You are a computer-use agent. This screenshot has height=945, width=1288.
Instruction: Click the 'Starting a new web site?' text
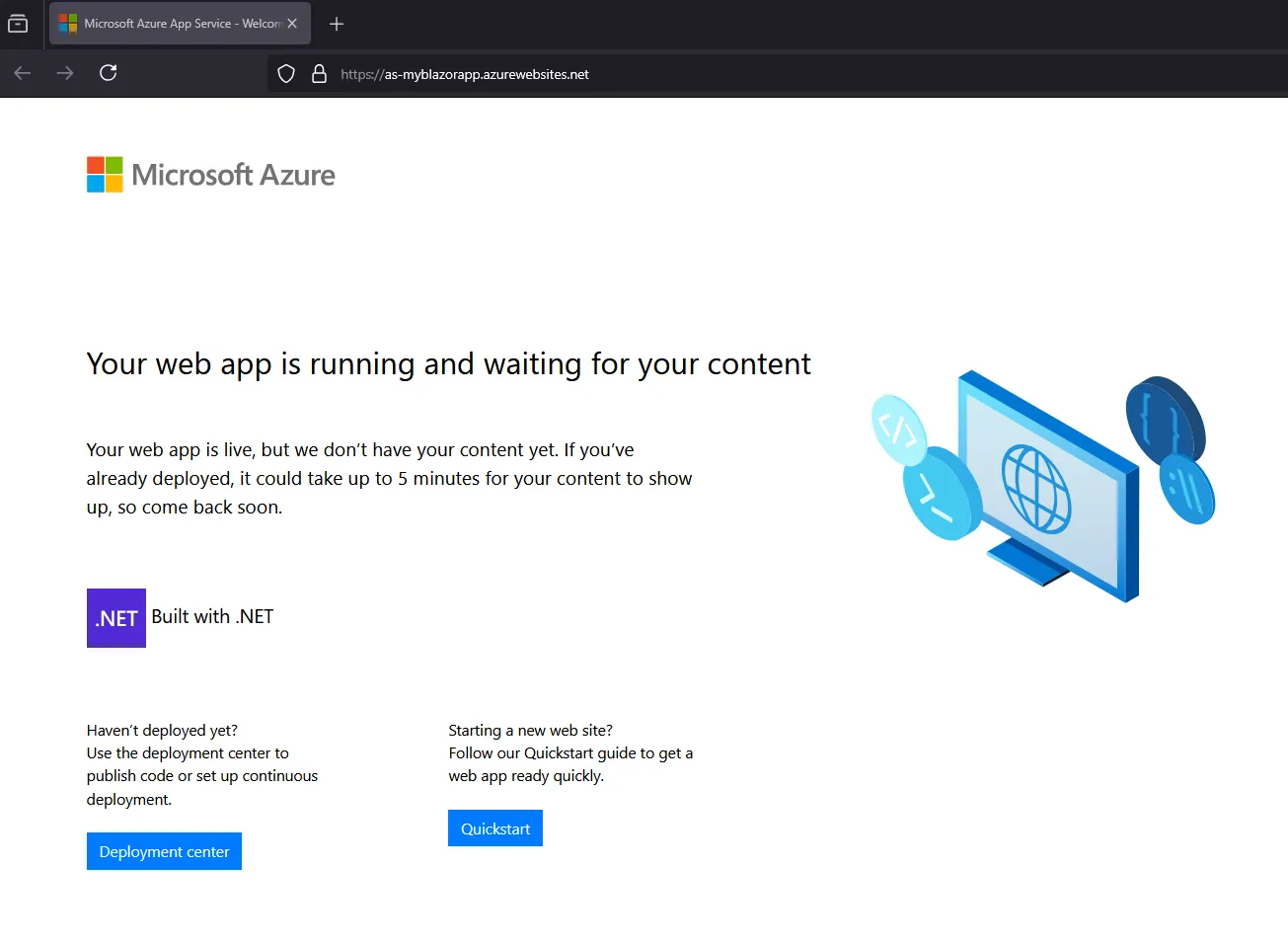[530, 731]
